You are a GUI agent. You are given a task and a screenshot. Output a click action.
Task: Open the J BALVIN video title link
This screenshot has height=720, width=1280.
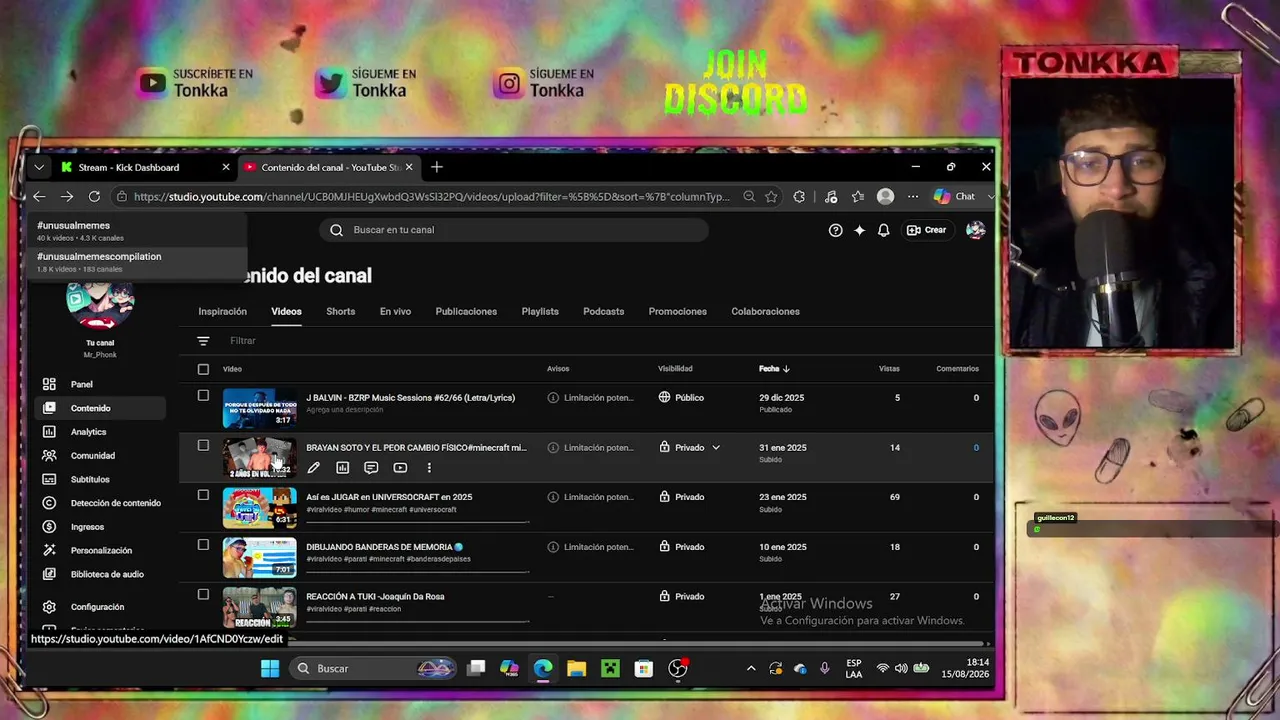coord(410,397)
